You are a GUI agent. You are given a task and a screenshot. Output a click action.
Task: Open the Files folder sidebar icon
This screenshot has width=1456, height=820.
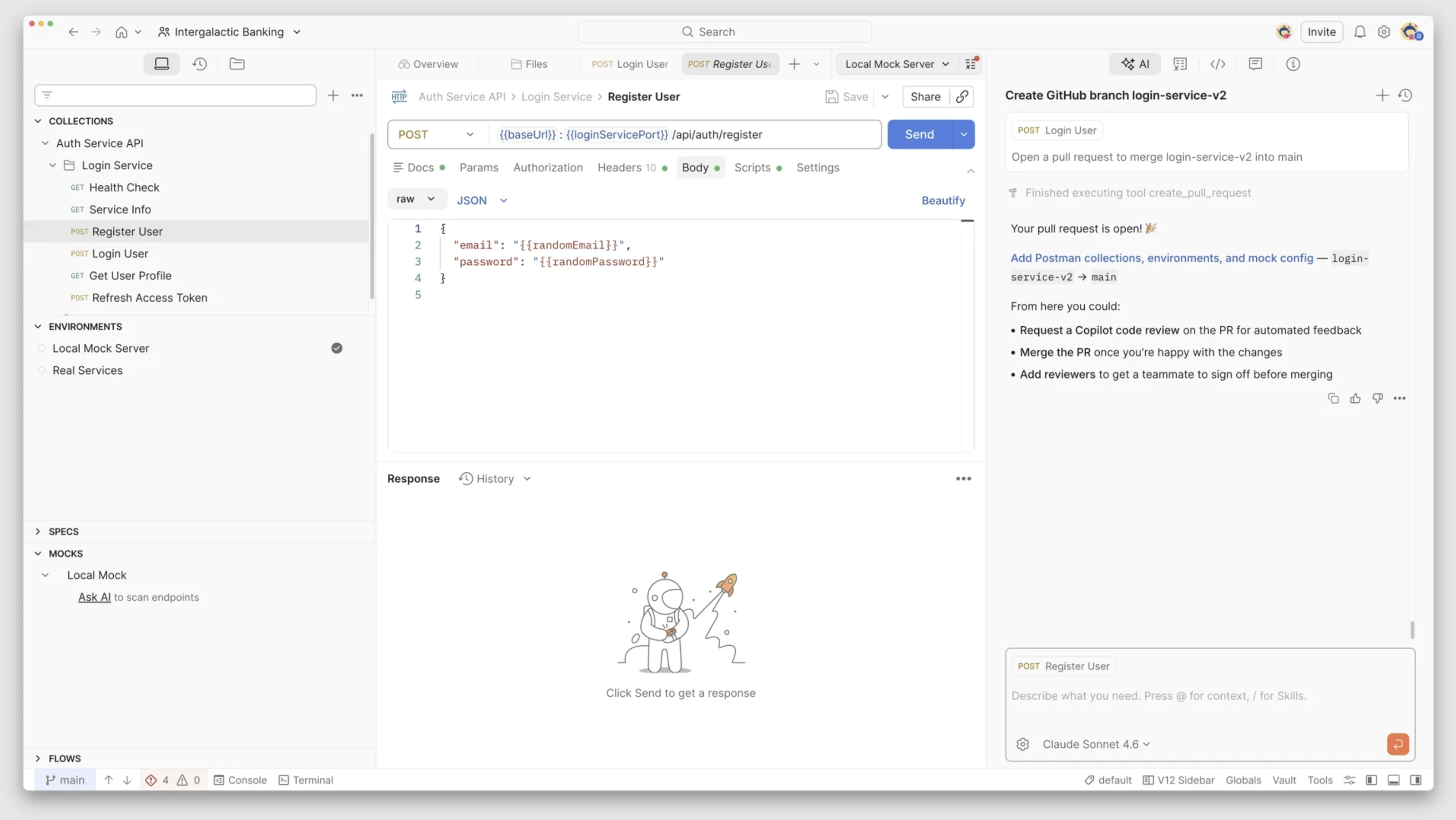237,64
